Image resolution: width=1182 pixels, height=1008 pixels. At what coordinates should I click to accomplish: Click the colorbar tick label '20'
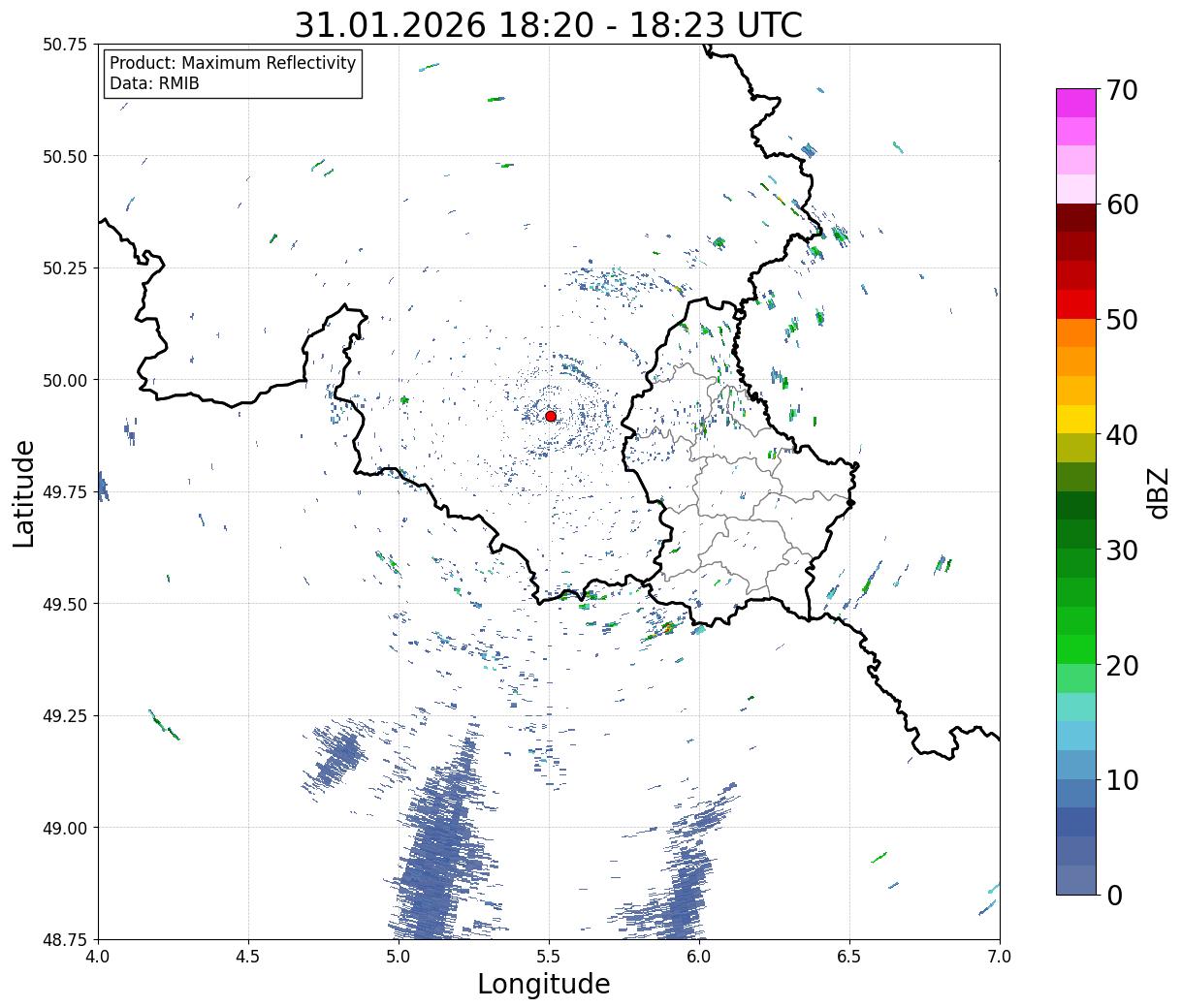click(1121, 665)
